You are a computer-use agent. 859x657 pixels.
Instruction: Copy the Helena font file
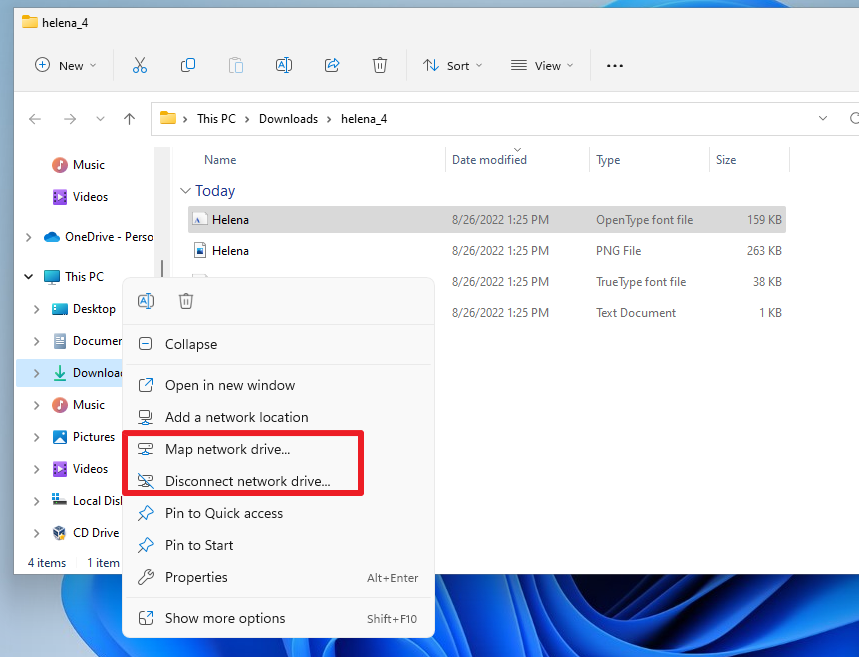coord(188,64)
